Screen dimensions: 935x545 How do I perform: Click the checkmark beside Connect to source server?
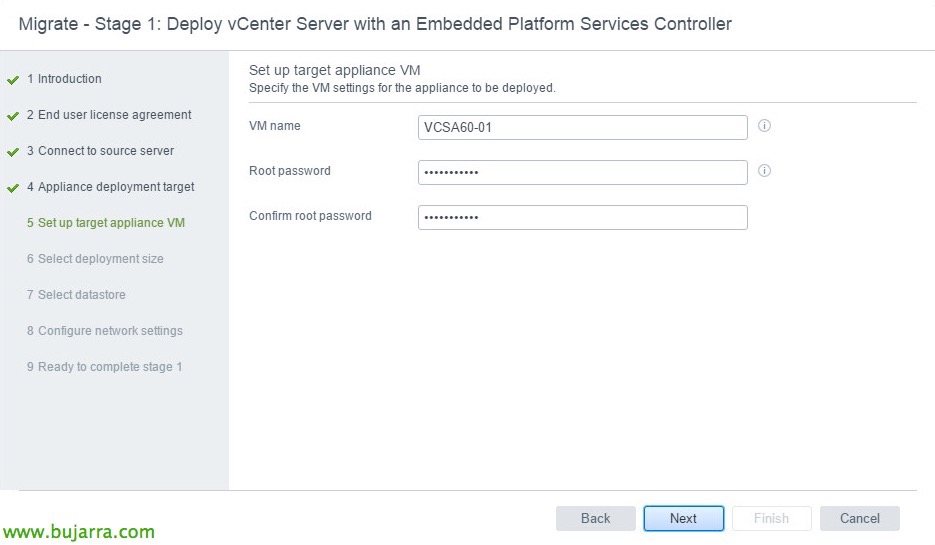pos(13,152)
